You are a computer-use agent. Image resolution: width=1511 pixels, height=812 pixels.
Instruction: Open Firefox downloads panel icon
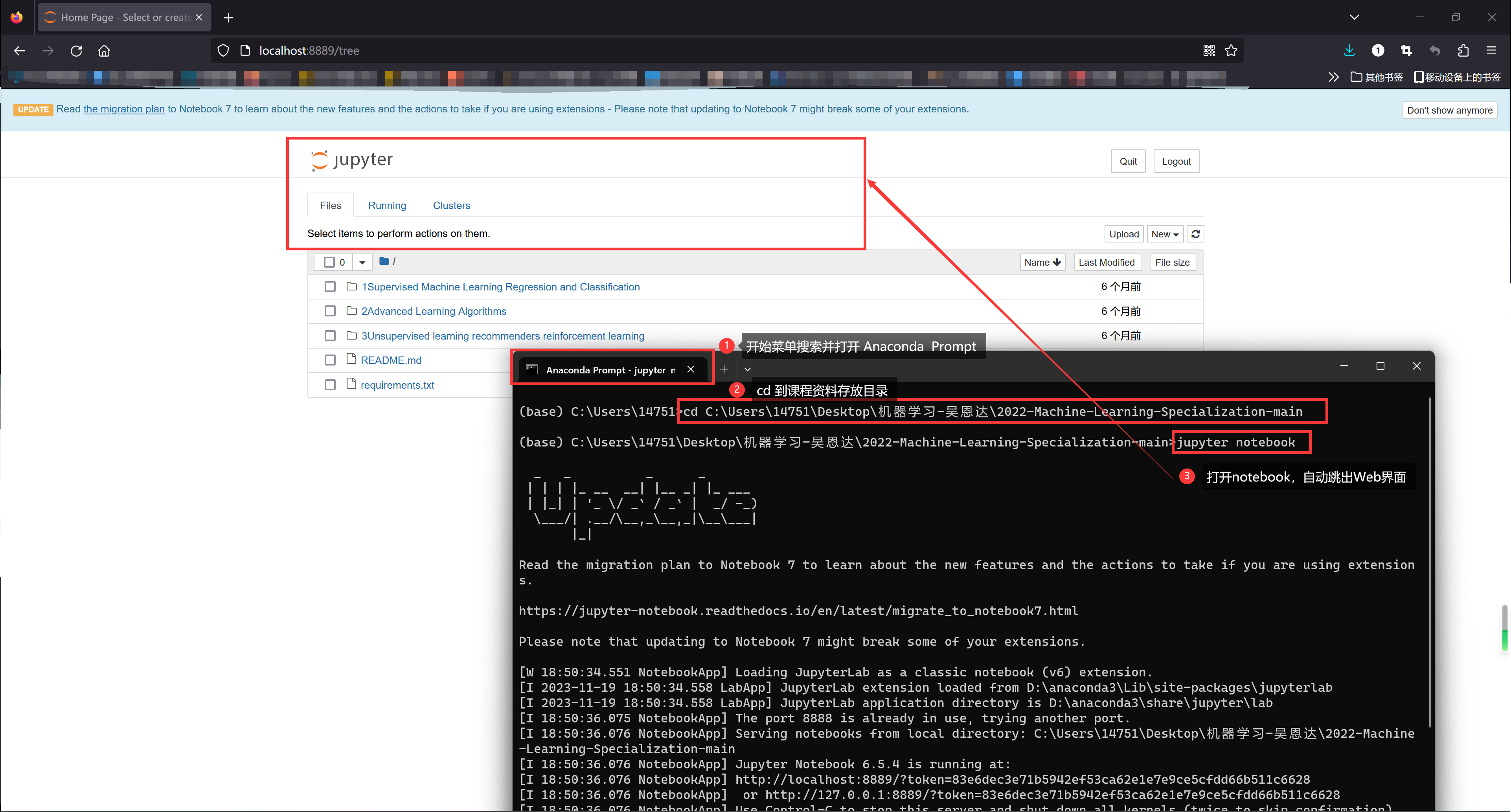click(x=1349, y=51)
